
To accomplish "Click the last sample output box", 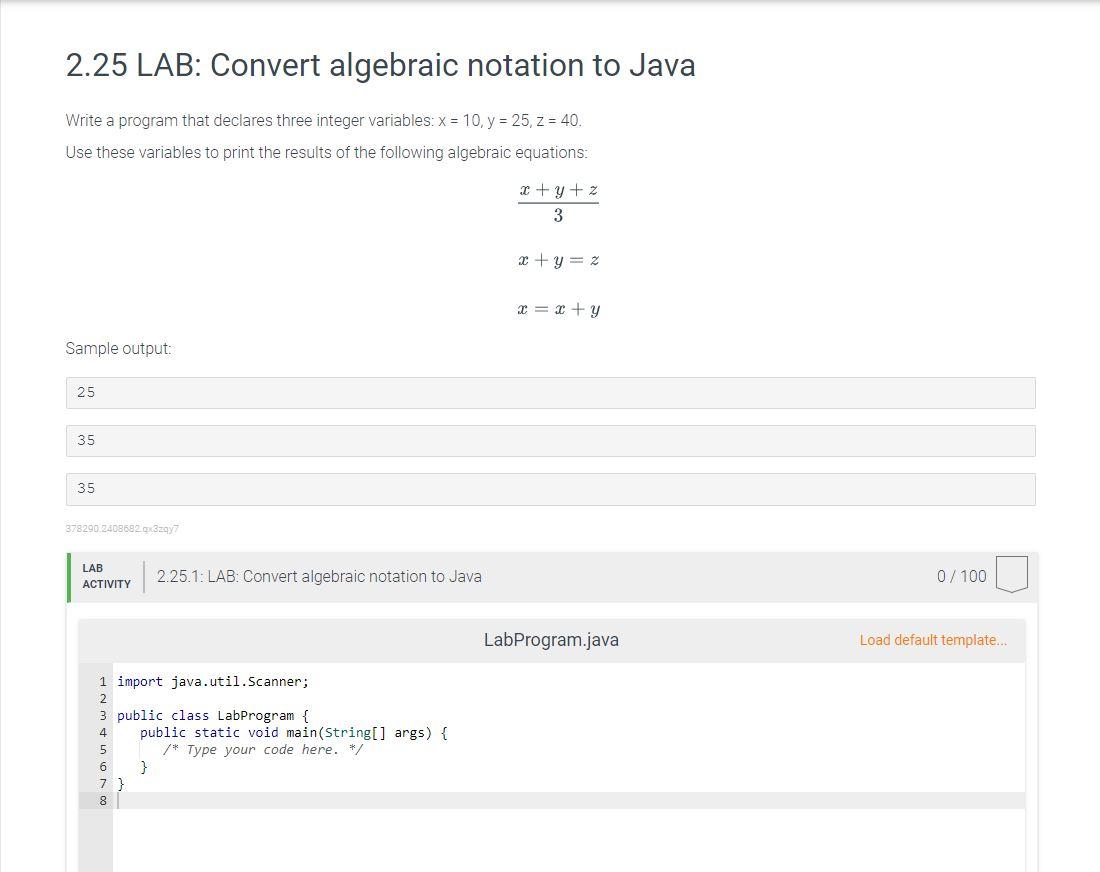I will [550, 489].
